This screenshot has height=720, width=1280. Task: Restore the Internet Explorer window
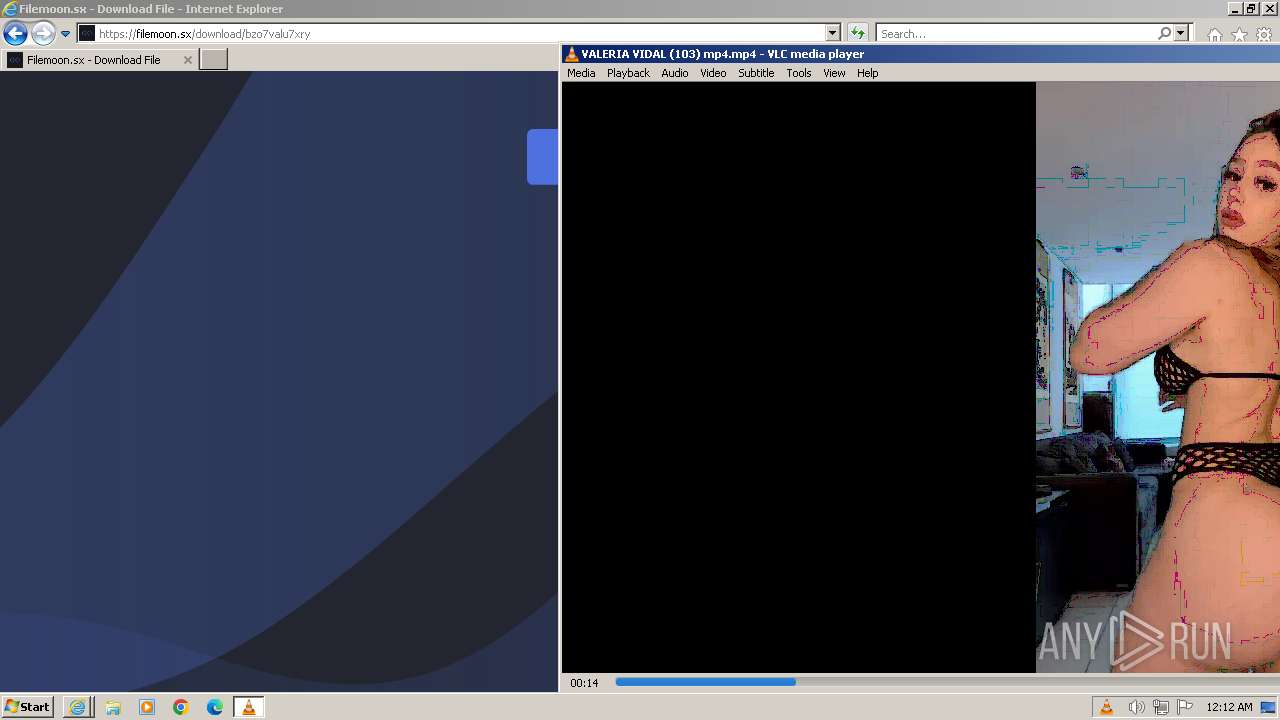pyautogui.click(x=1251, y=8)
